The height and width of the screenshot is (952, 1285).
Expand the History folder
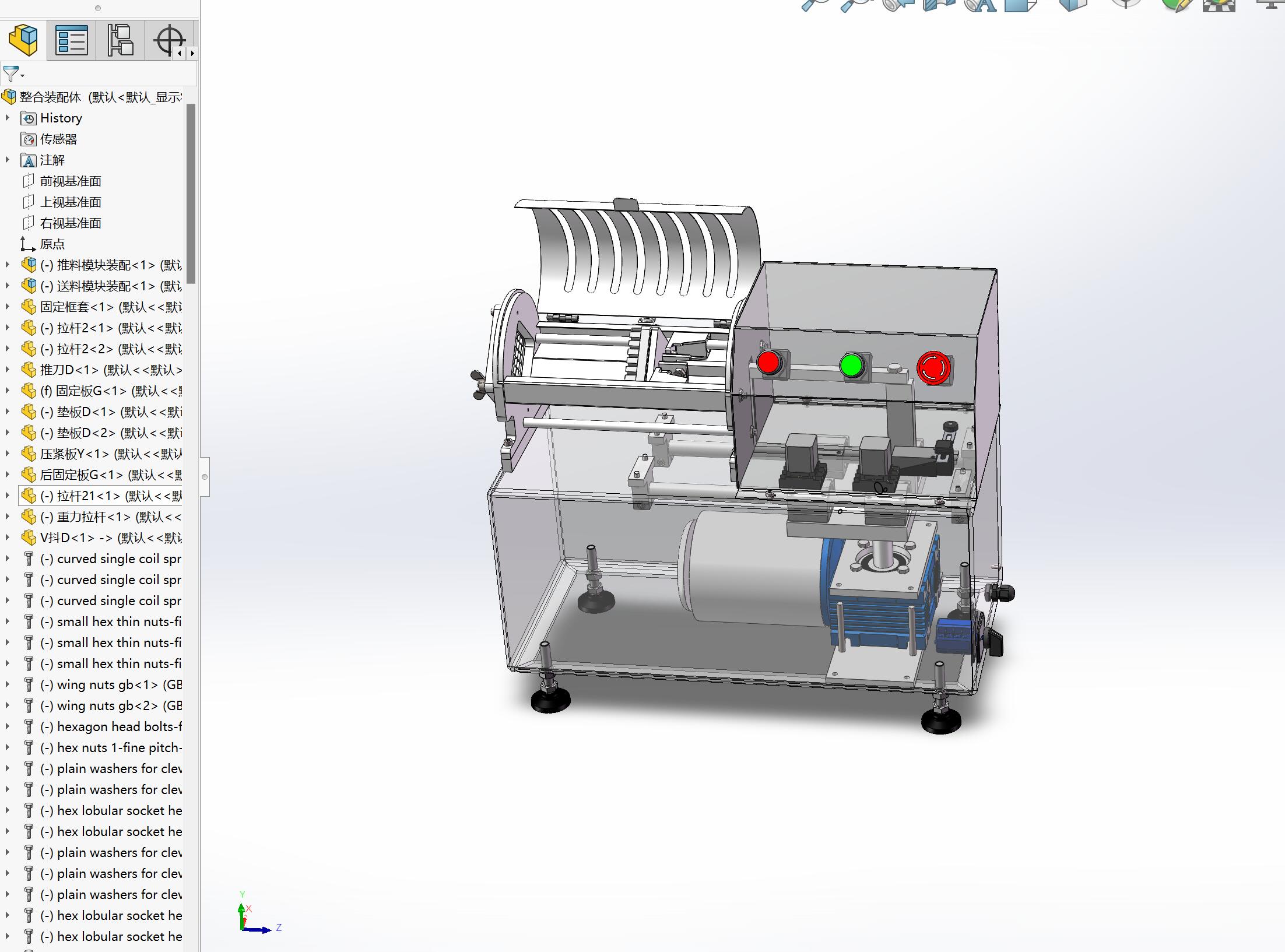(x=8, y=118)
